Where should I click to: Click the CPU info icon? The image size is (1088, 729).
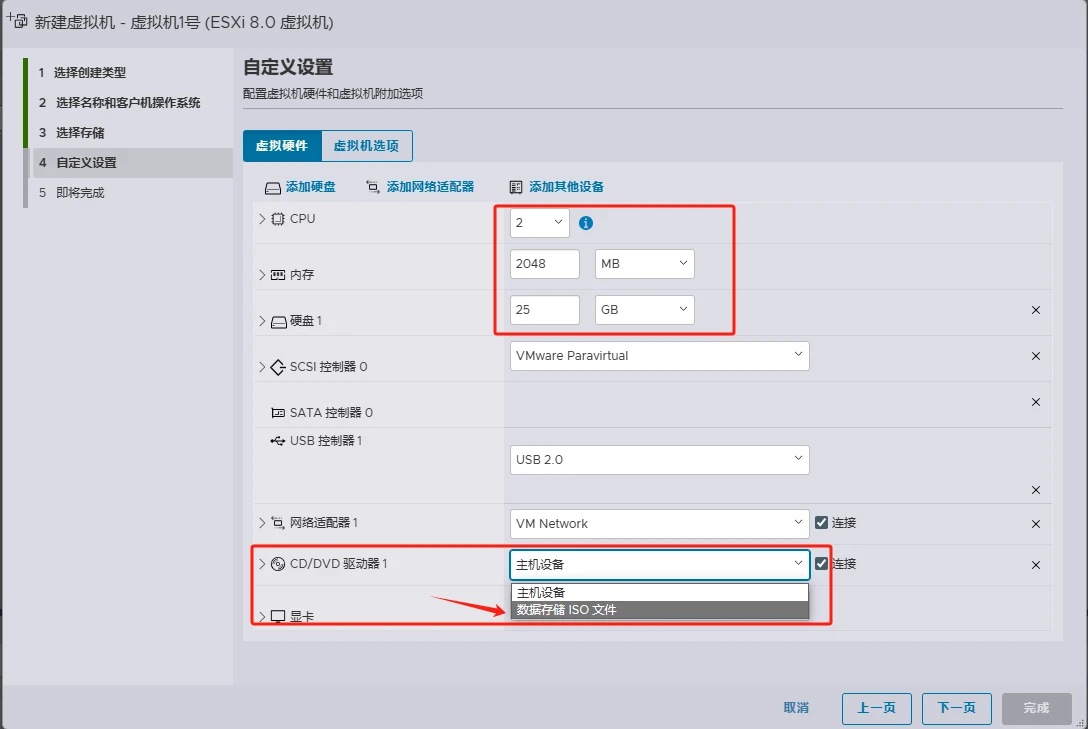tap(586, 223)
